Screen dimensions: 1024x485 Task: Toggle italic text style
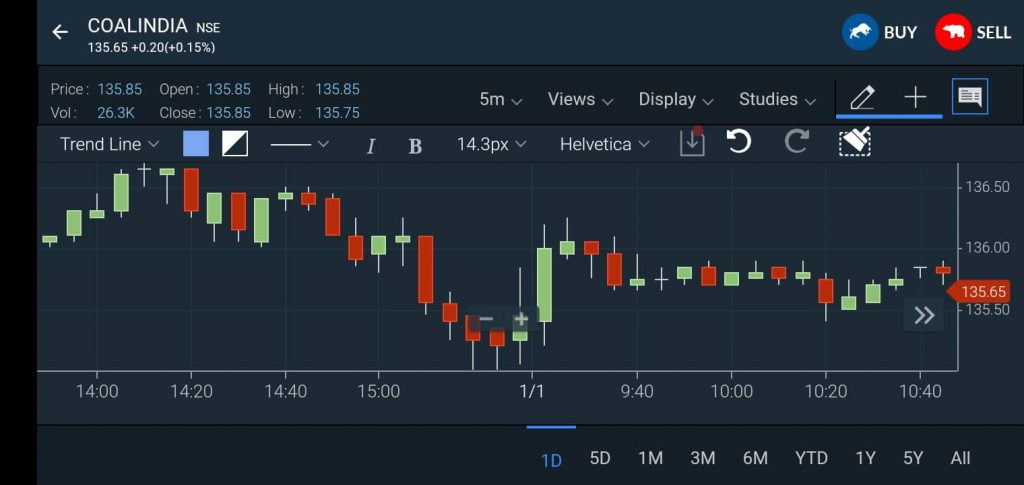pyautogui.click(x=370, y=146)
